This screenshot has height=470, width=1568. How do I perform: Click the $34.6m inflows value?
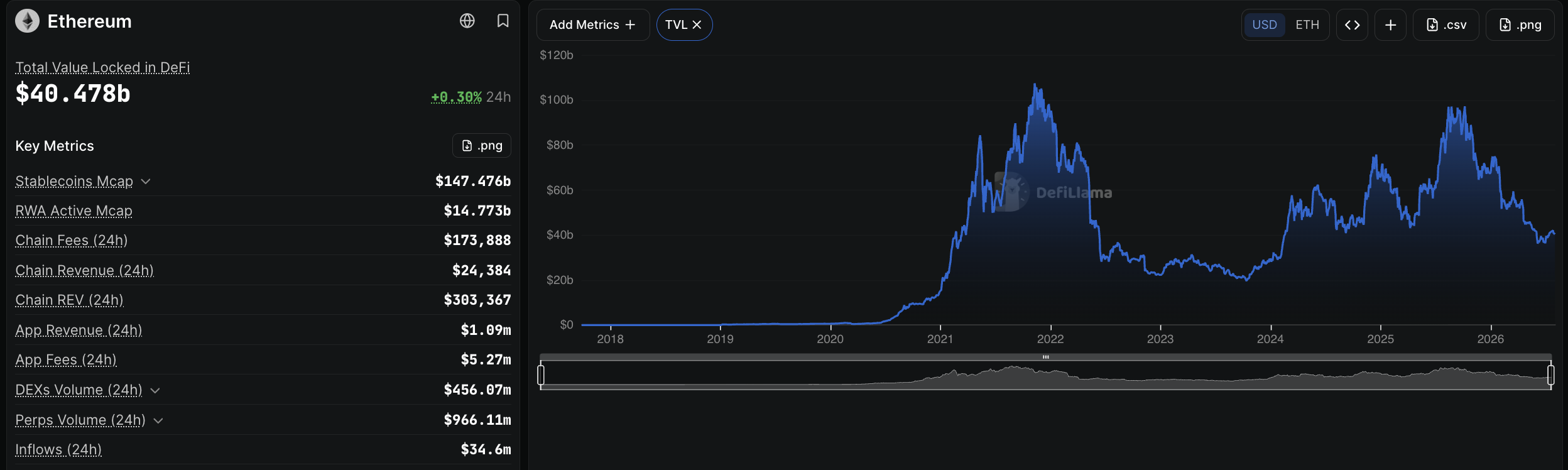coord(486,449)
